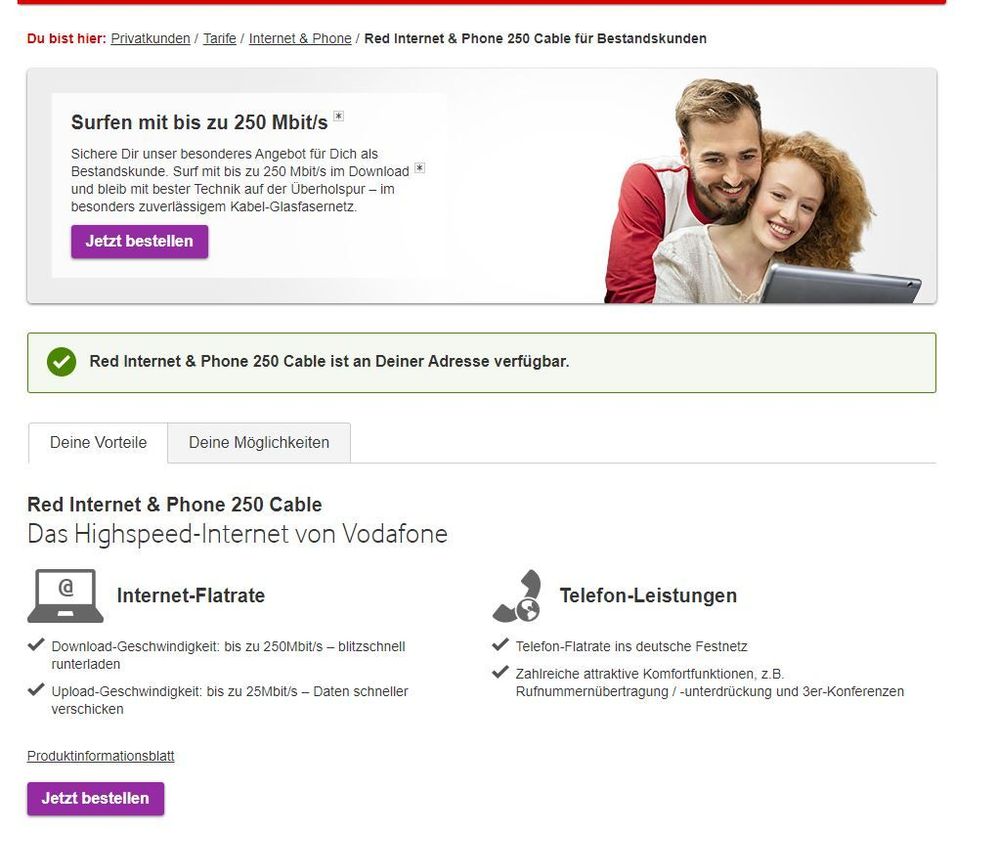The image size is (998, 842).
Task: Click the footnote asterisk beside the 250 Mbit/s headline
Action: click(x=339, y=116)
